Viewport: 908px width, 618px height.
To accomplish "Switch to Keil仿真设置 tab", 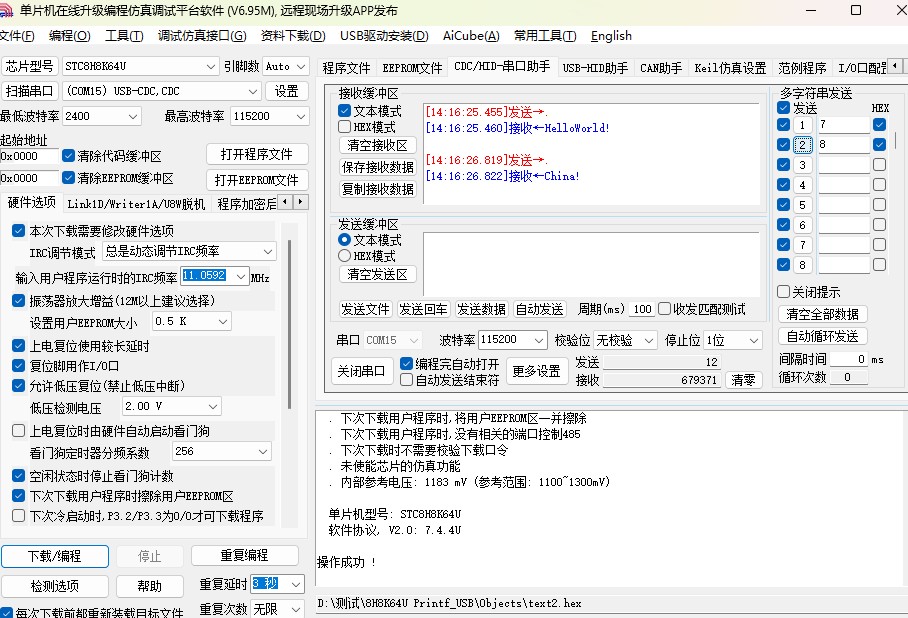I will pyautogui.click(x=730, y=68).
